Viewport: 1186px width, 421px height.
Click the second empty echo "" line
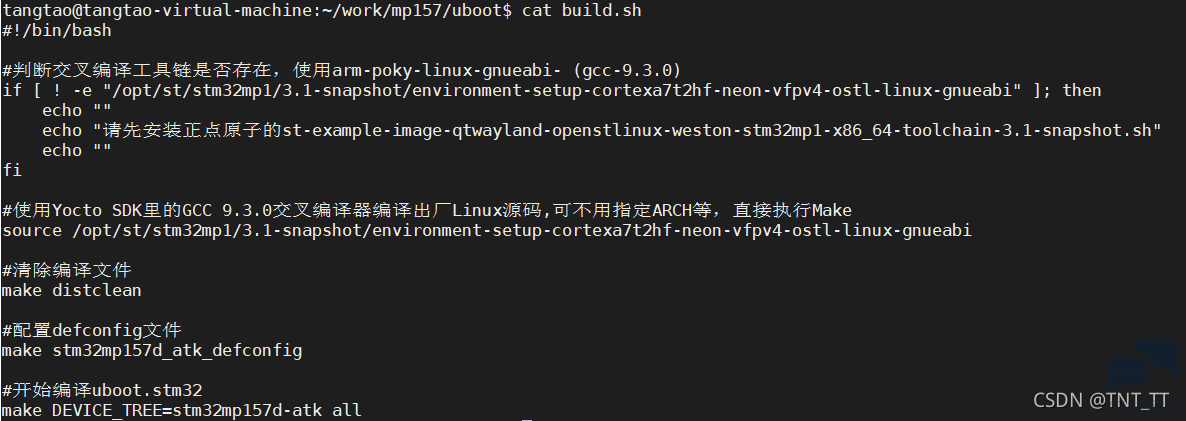(76, 150)
